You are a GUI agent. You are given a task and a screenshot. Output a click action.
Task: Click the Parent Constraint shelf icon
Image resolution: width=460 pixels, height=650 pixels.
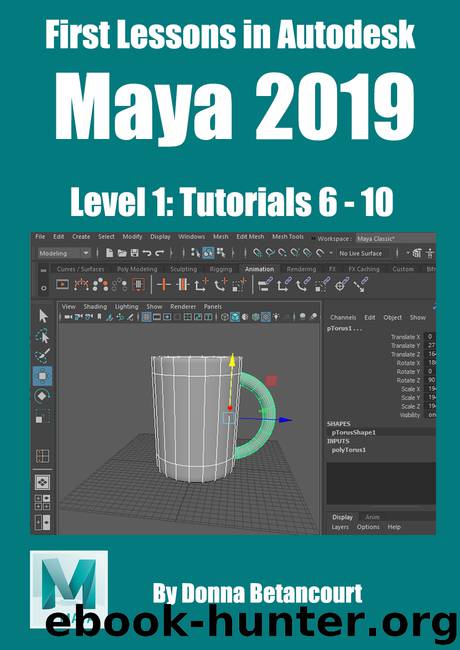tap(264, 285)
